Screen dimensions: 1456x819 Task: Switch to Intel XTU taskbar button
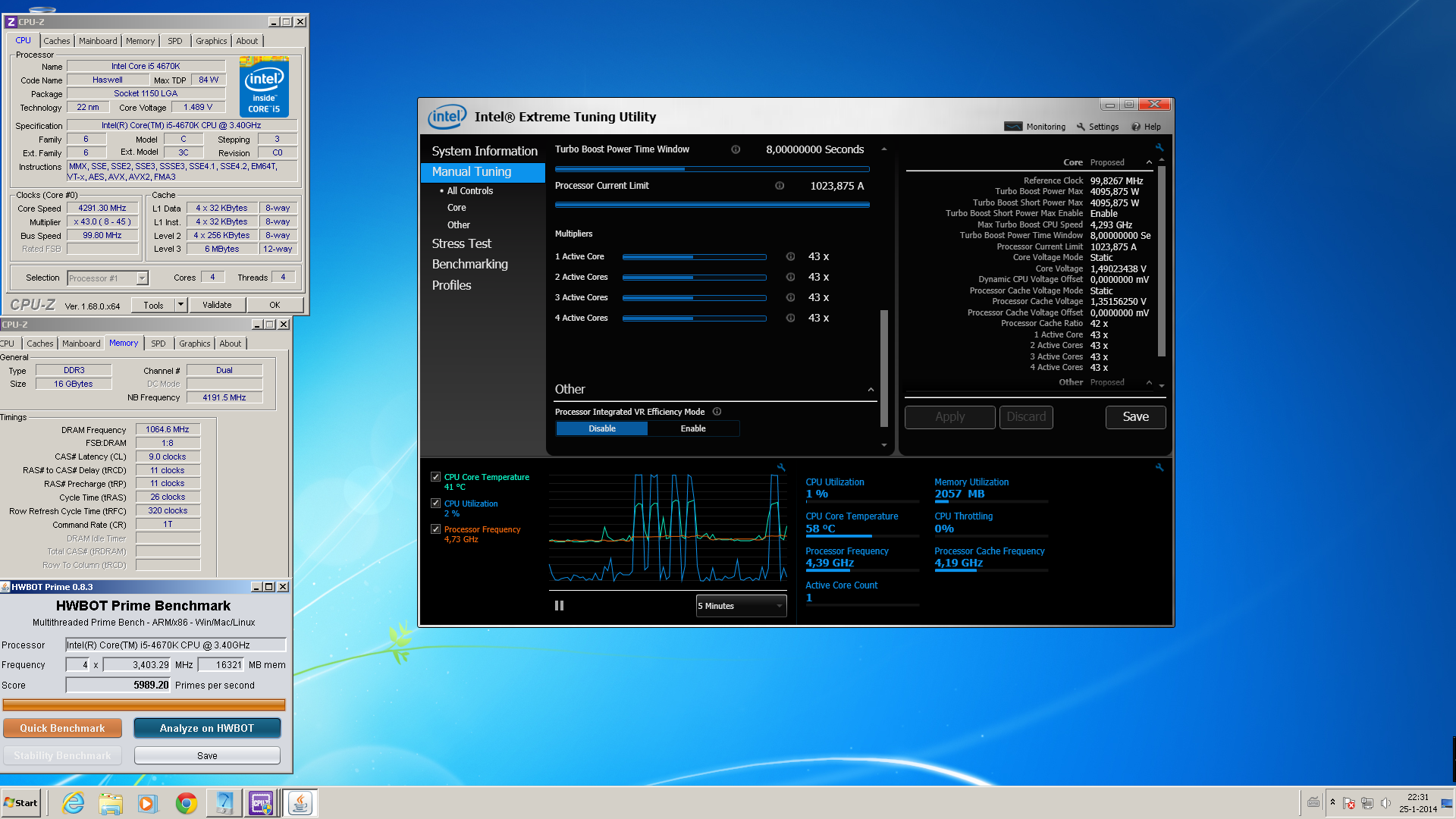point(224,803)
